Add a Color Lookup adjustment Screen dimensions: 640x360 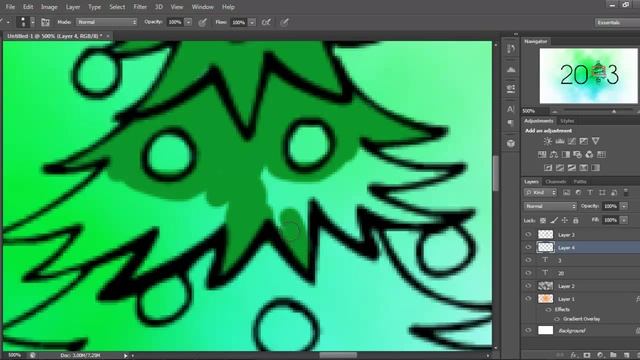601,155
